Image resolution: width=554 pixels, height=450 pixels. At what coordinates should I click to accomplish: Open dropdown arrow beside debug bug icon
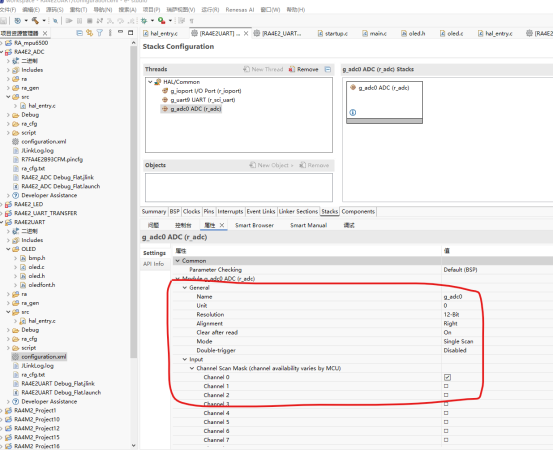tap(152, 21)
